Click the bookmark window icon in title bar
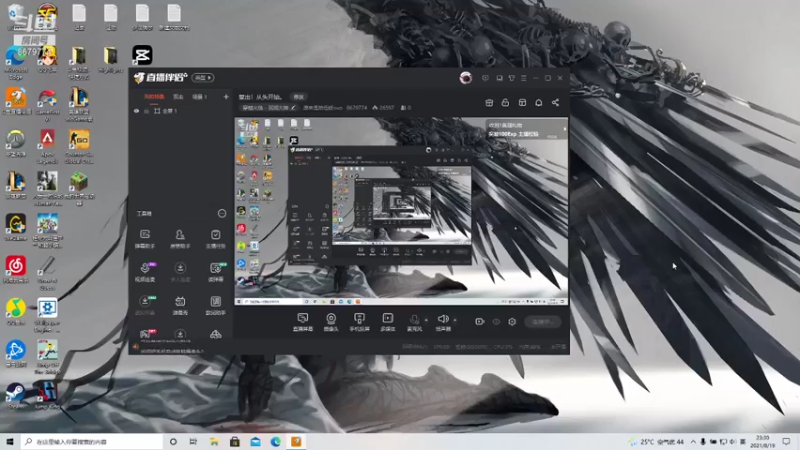Screen dimensions: 800x450 [499, 78]
